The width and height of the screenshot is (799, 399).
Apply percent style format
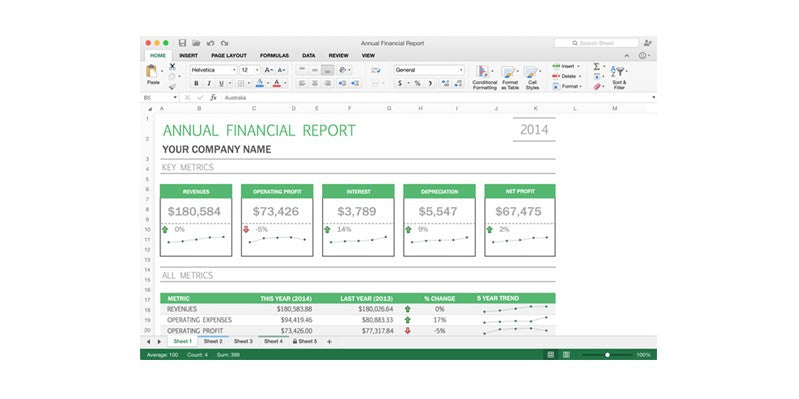417,84
